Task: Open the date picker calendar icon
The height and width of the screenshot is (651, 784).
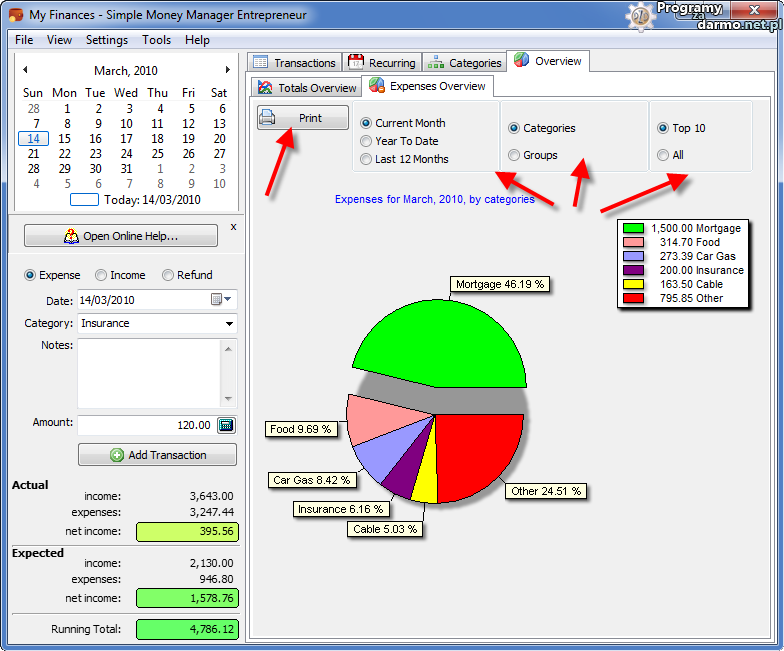Action: 216,299
